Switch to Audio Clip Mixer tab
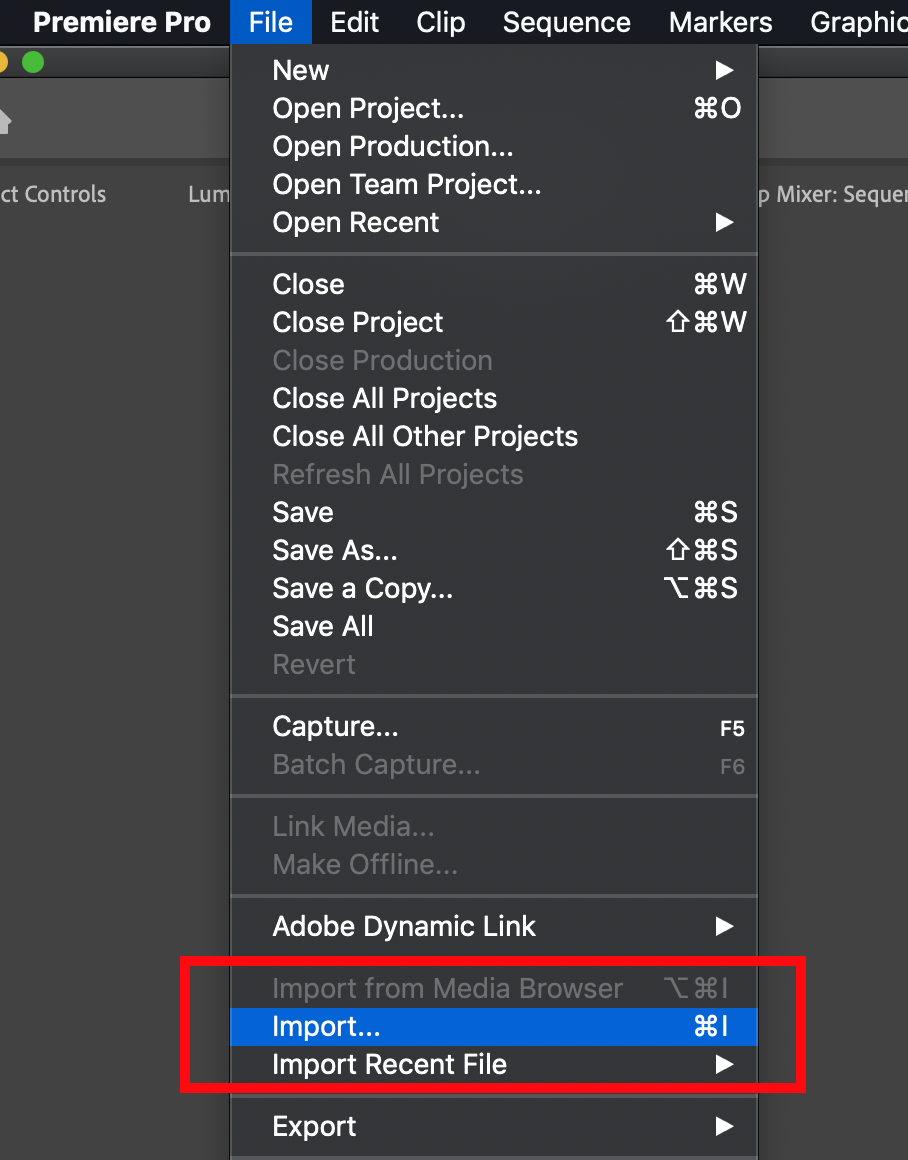 (x=833, y=195)
